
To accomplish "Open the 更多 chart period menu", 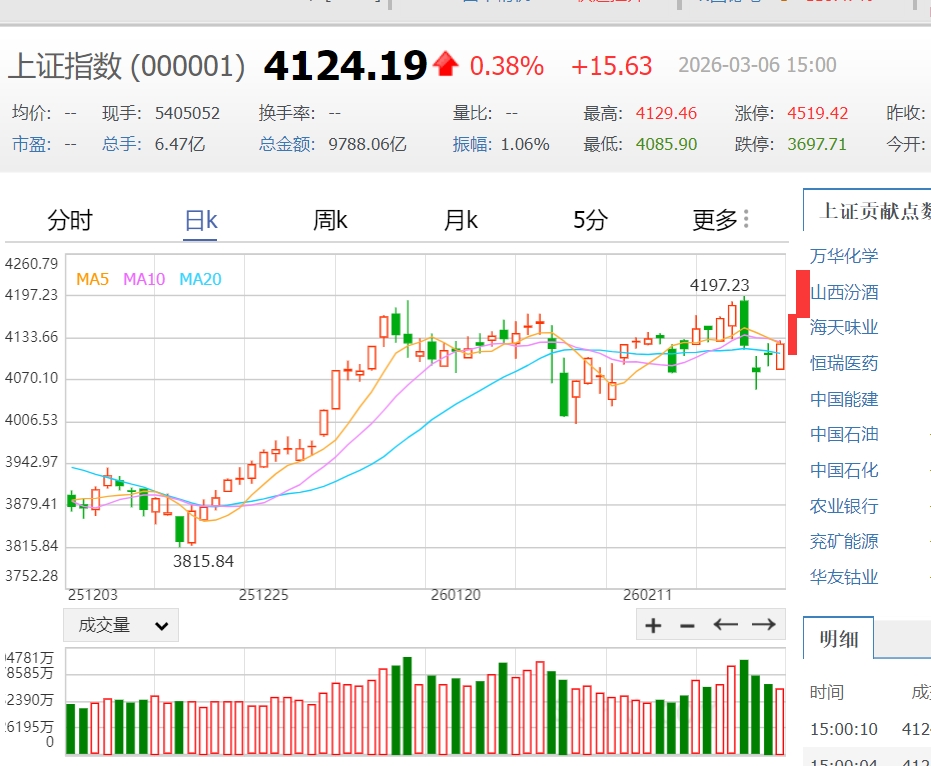I will click(715, 220).
